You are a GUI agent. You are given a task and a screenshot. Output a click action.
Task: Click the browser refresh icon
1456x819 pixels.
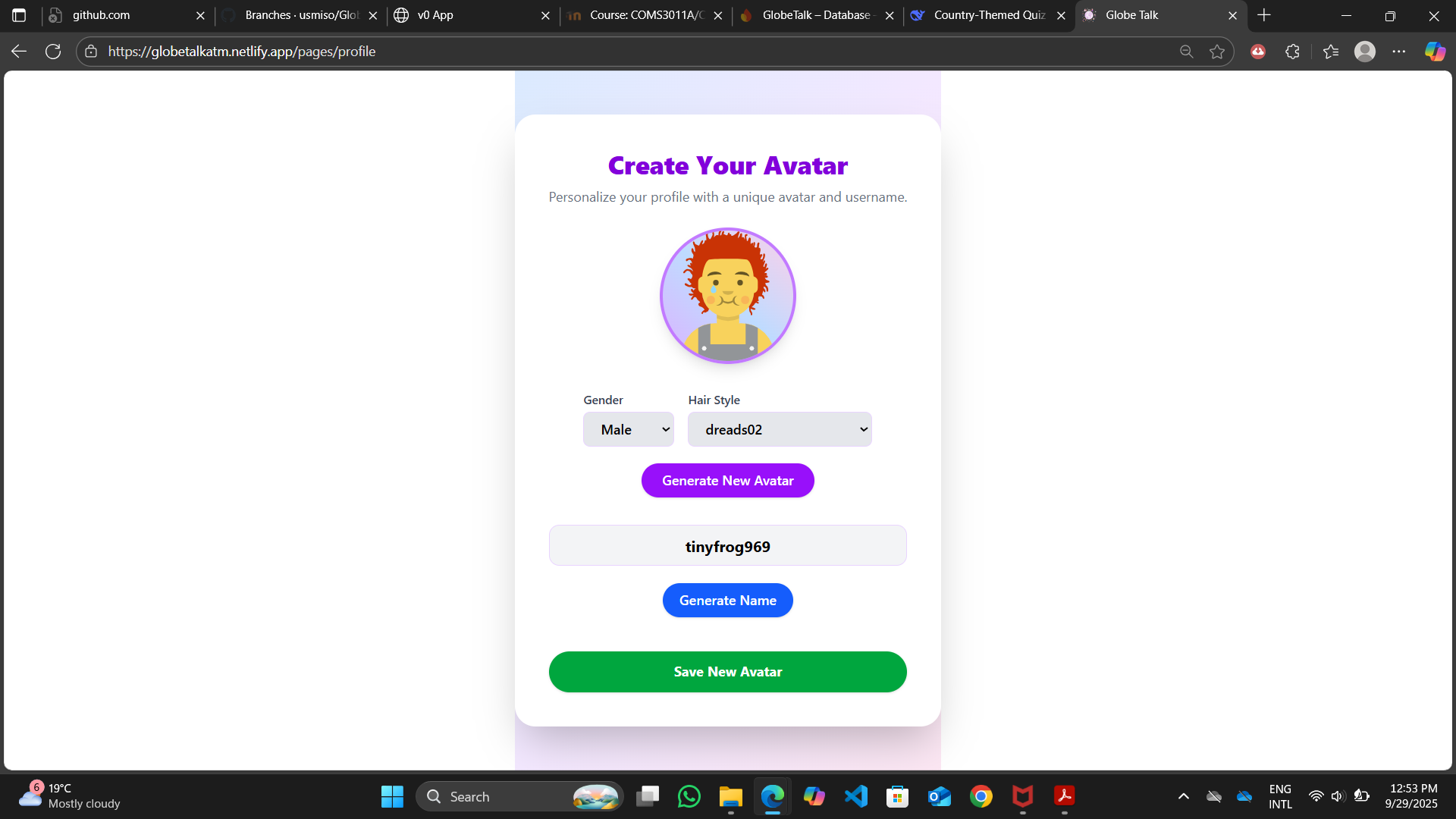pyautogui.click(x=53, y=52)
